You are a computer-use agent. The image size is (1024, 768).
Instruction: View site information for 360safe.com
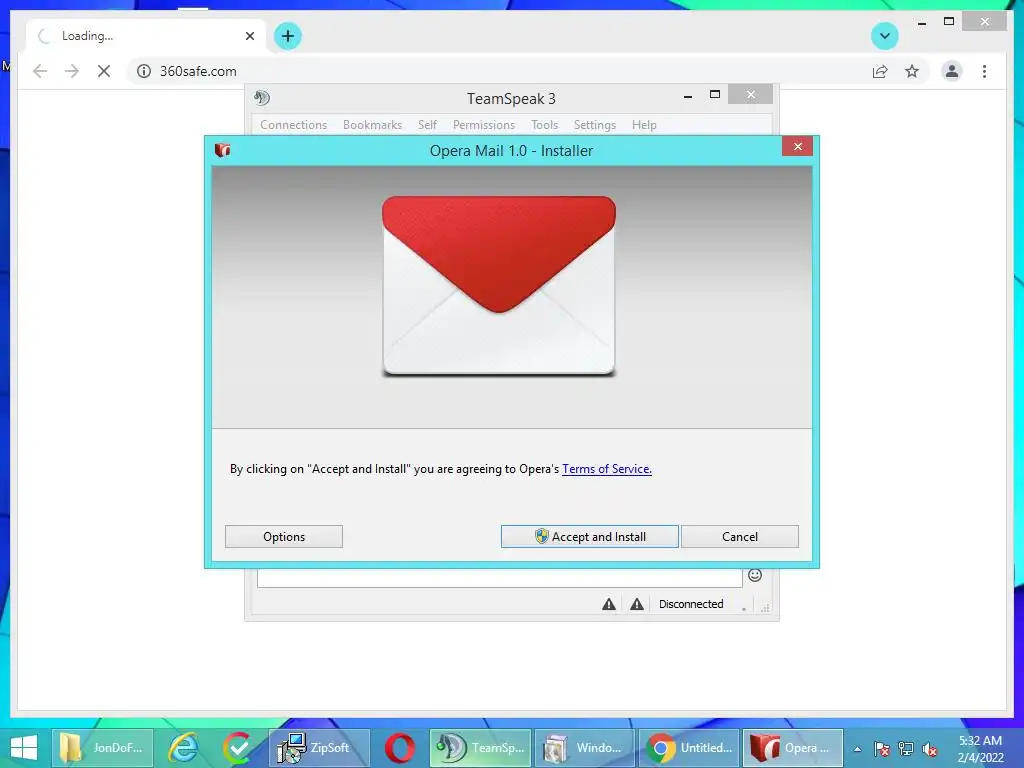tap(144, 71)
